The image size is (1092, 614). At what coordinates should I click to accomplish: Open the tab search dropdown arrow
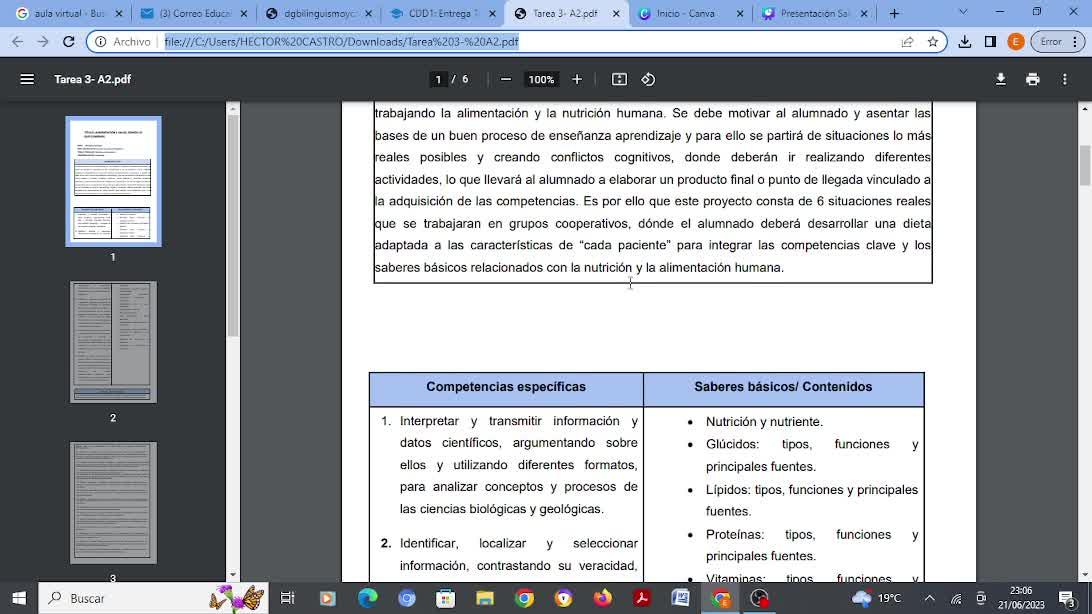[963, 12]
